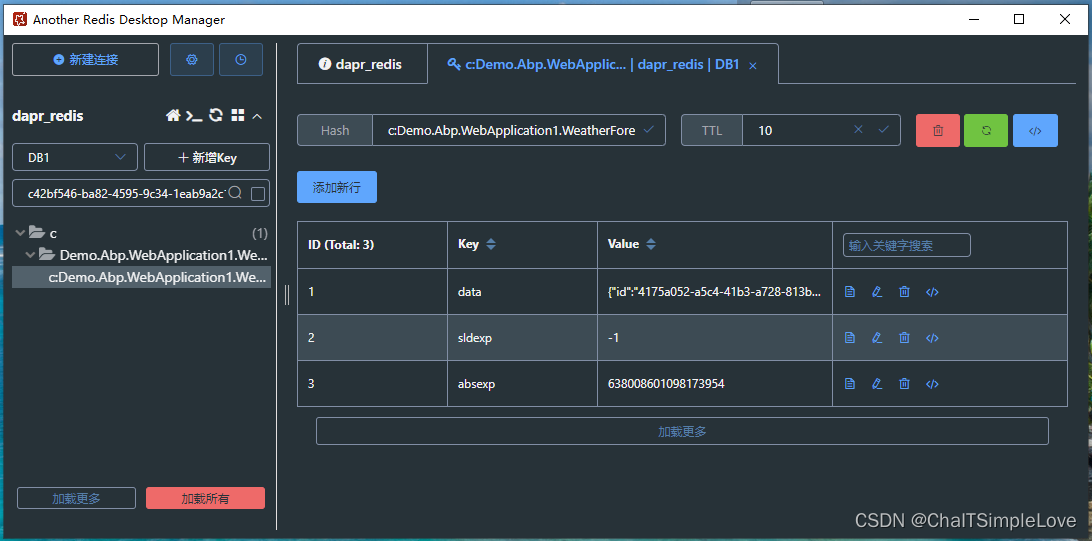Open the connection menu grid icon

point(237,116)
